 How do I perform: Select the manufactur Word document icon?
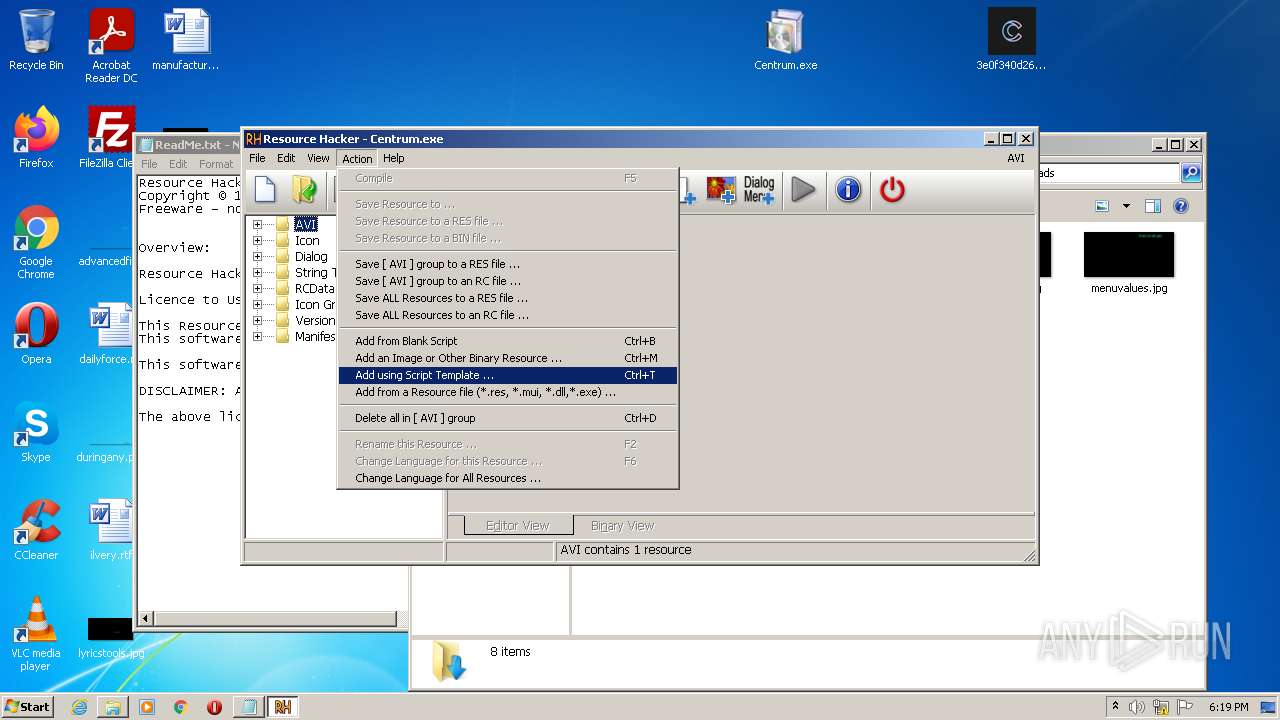pyautogui.click(x=186, y=40)
